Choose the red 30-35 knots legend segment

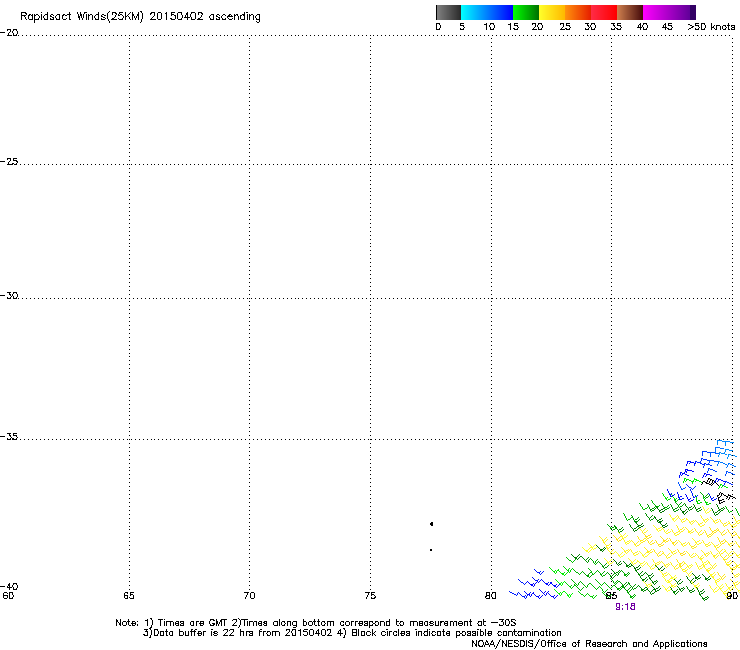(604, 12)
